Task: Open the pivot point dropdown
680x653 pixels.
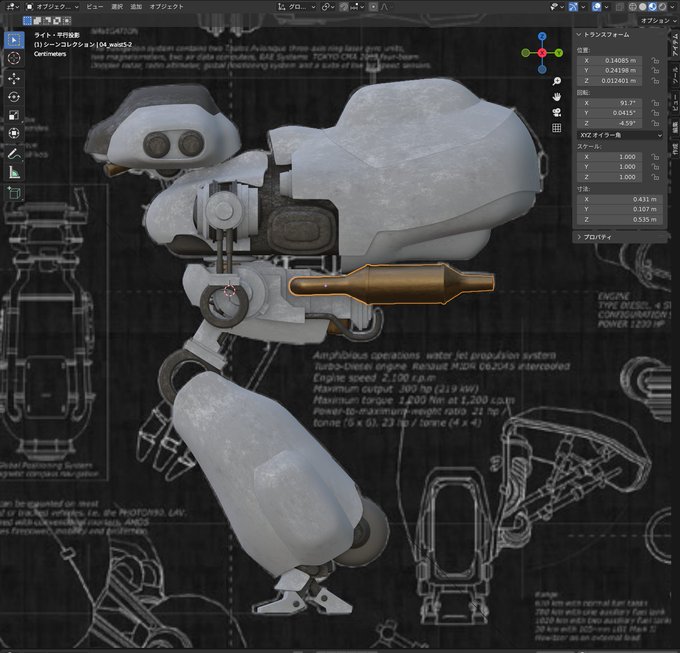Action: (x=328, y=7)
